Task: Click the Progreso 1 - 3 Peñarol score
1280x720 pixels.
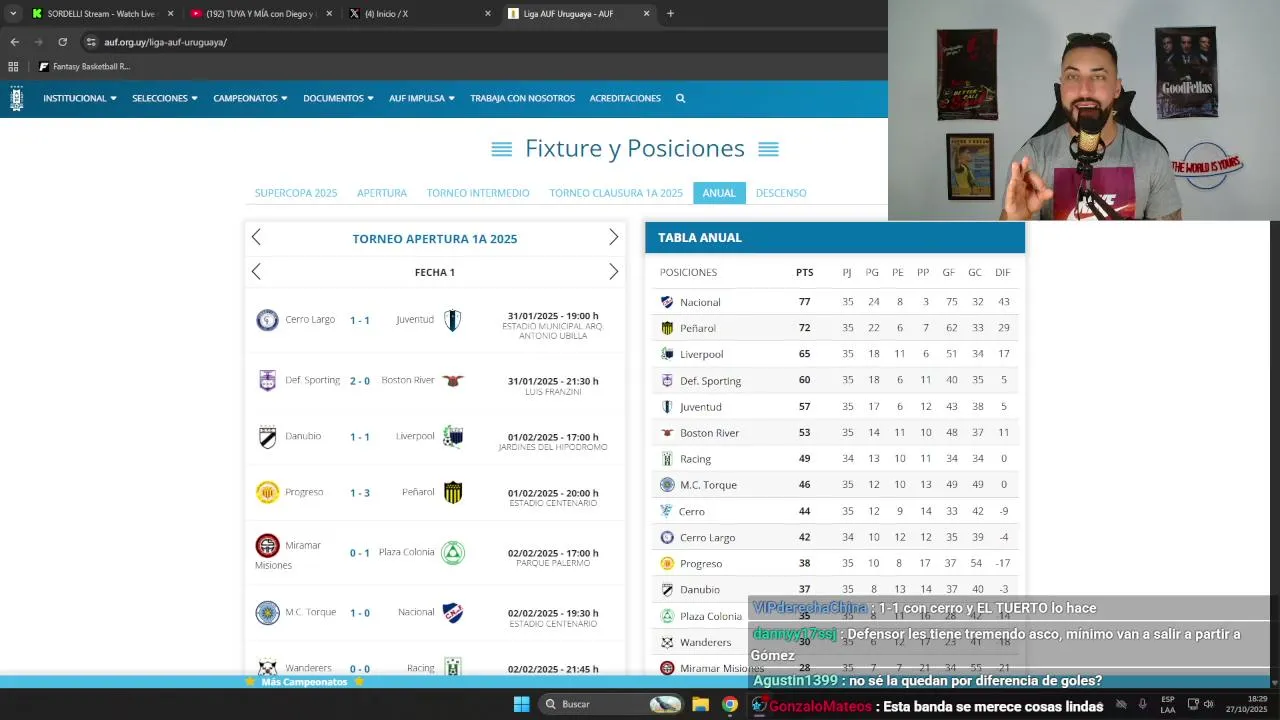Action: coord(360,493)
